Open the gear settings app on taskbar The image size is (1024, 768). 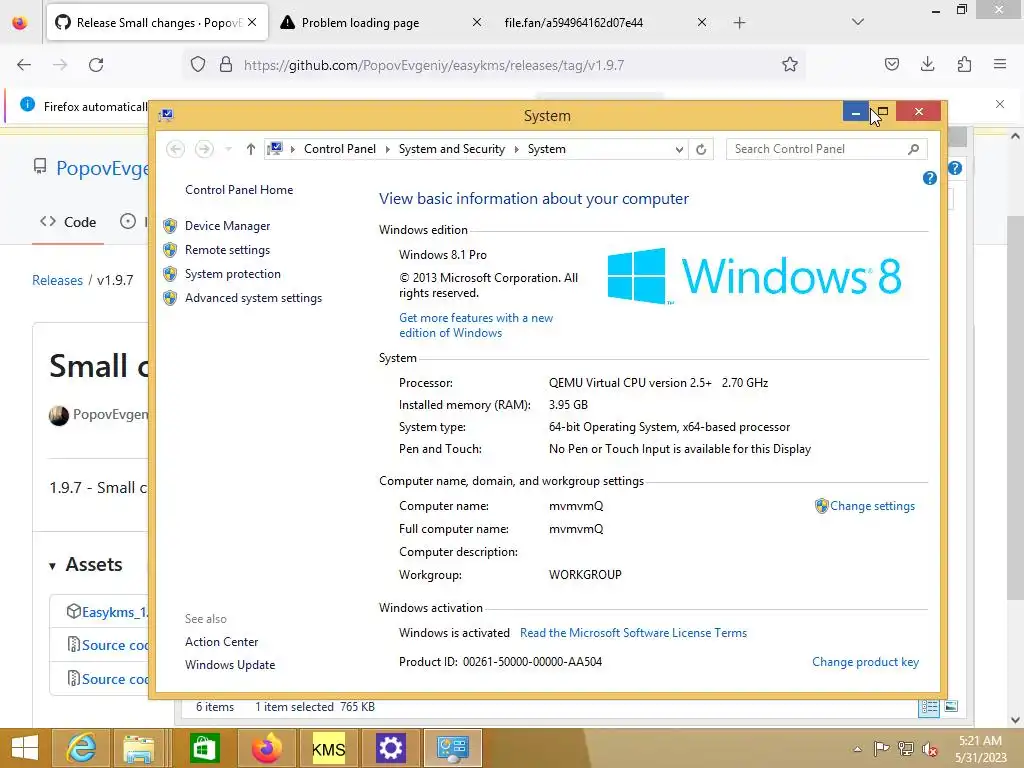tap(391, 748)
